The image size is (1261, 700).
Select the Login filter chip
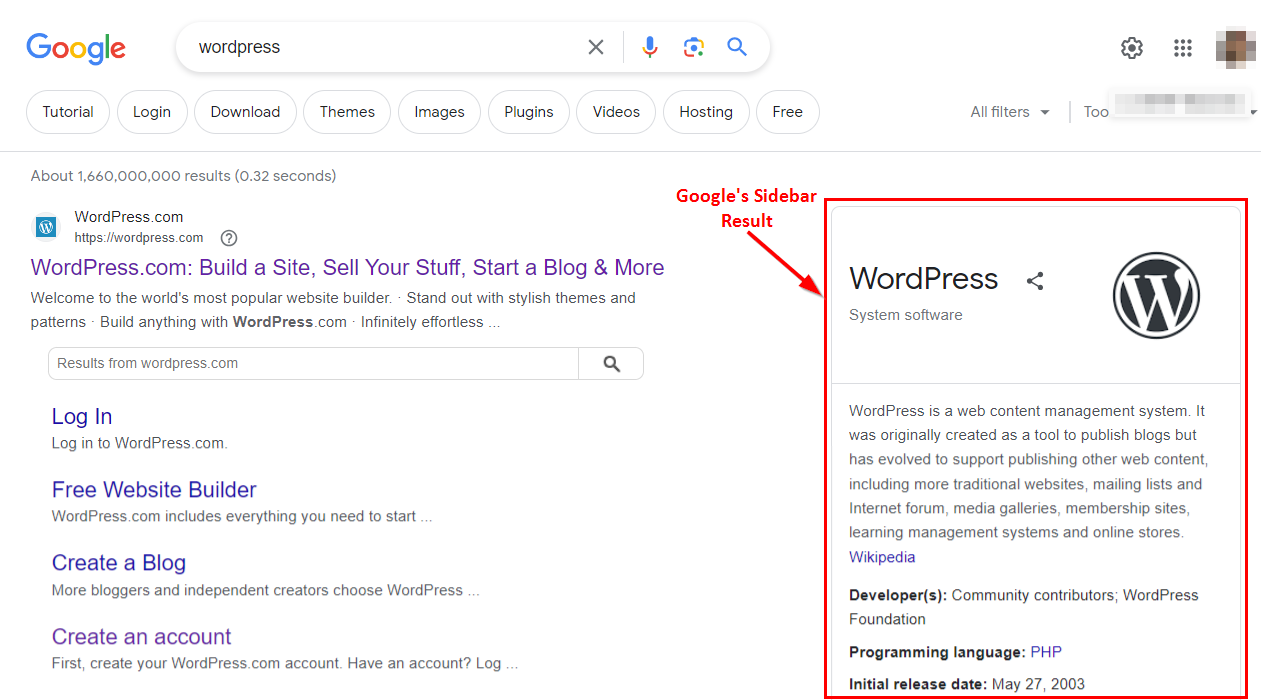(152, 112)
